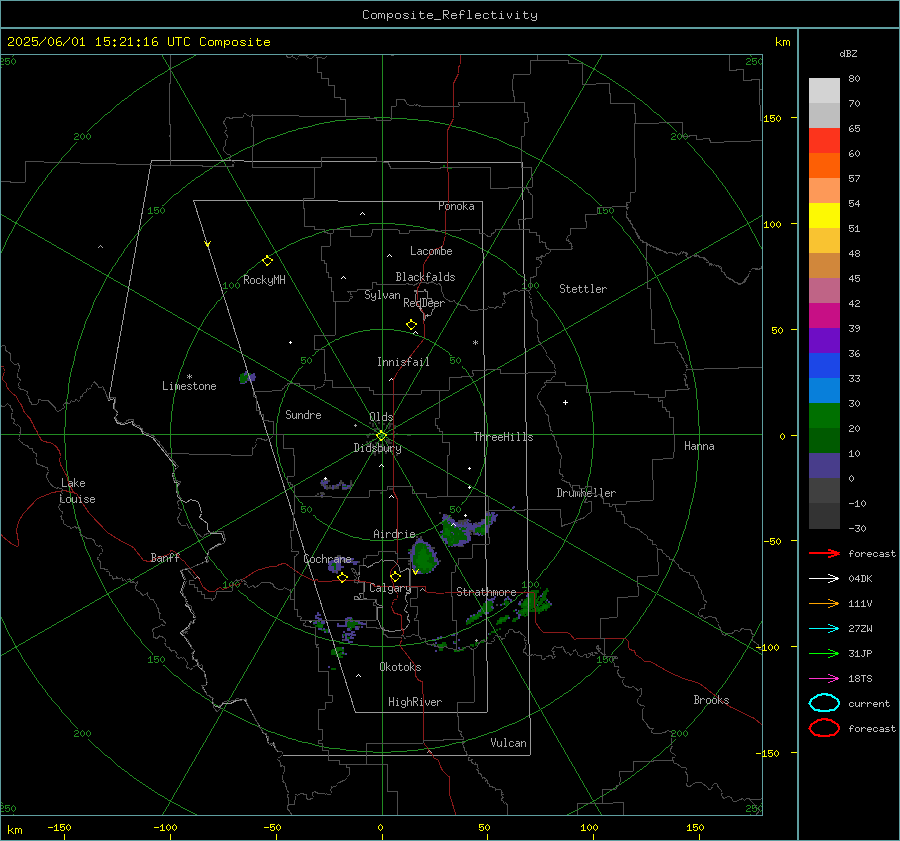Click the Brooks town label

[x=711, y=700]
